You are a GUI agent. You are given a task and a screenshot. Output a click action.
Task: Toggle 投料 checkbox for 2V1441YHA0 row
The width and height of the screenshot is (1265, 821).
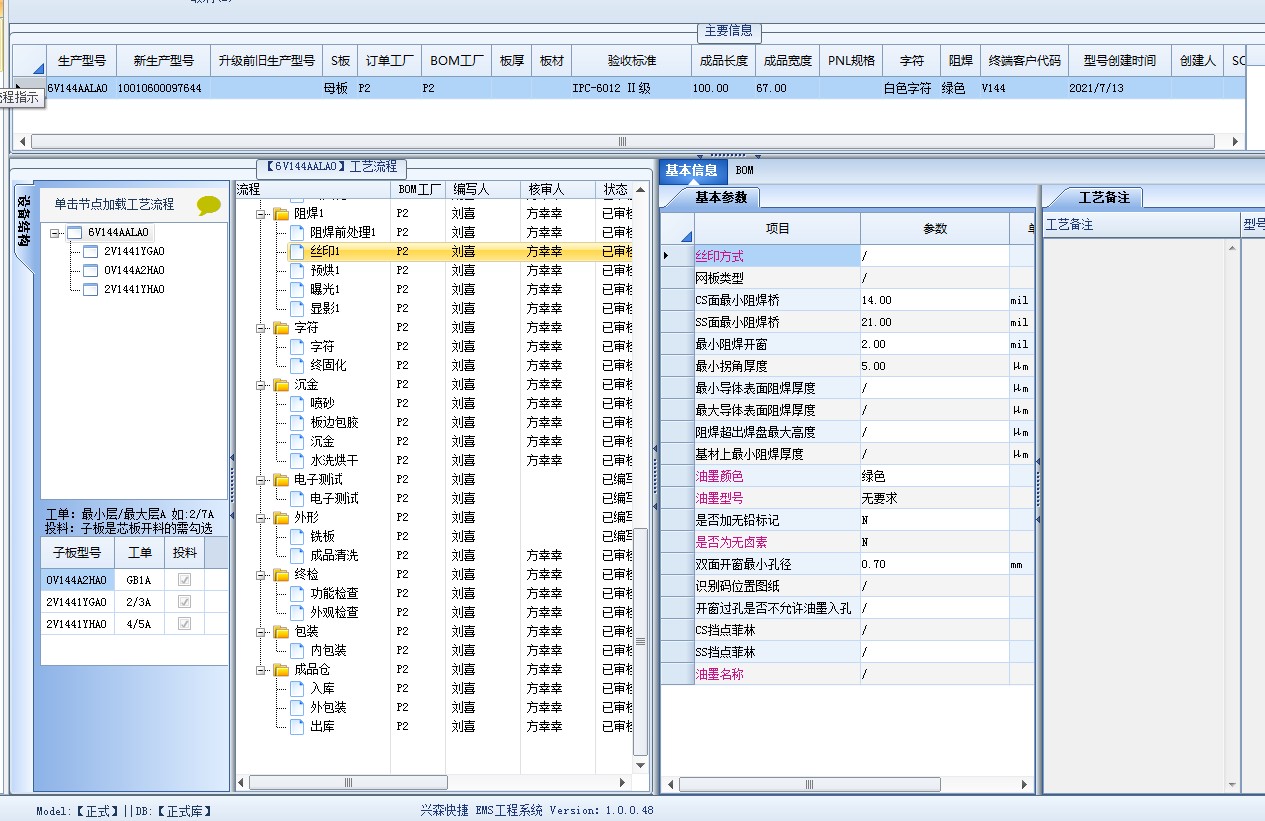click(x=184, y=624)
